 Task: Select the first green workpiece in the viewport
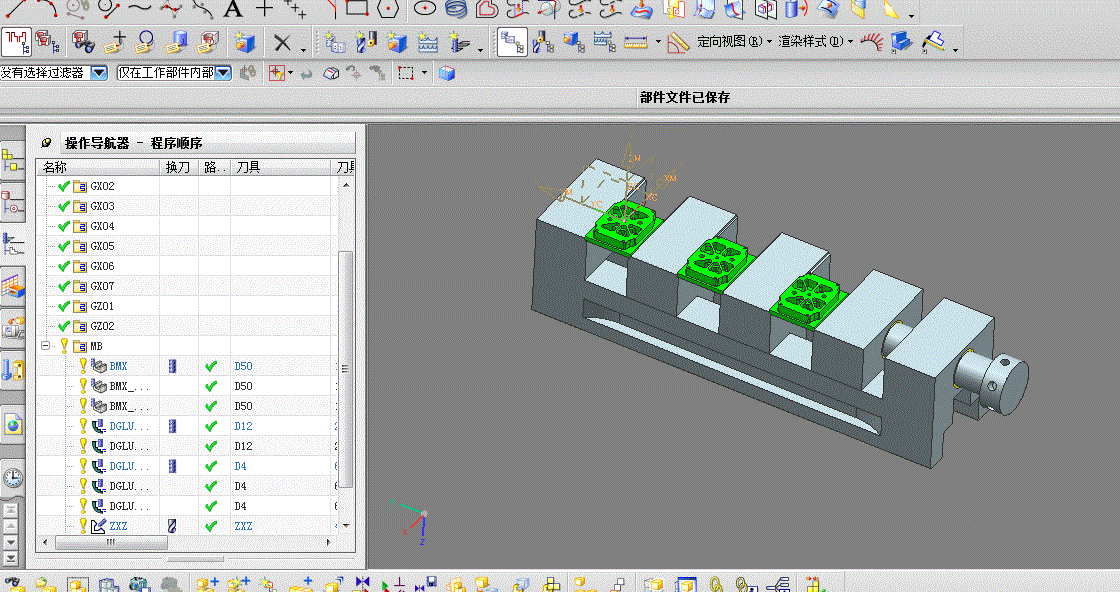pos(623,224)
